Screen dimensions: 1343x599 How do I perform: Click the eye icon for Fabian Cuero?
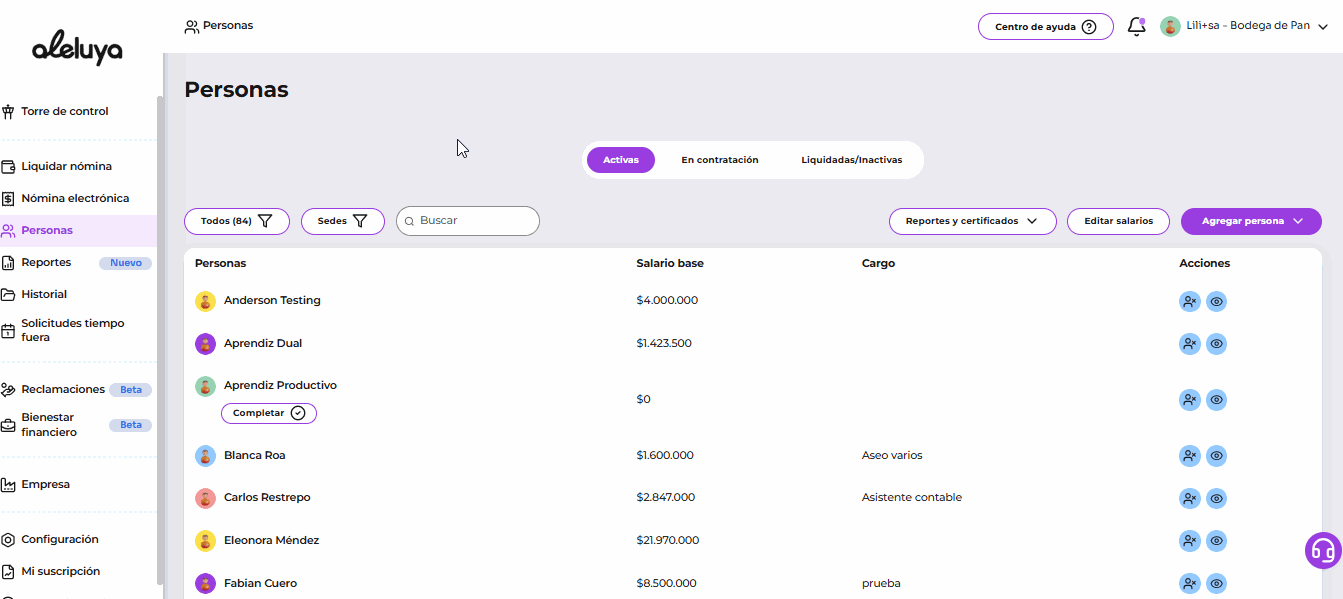(x=1216, y=584)
